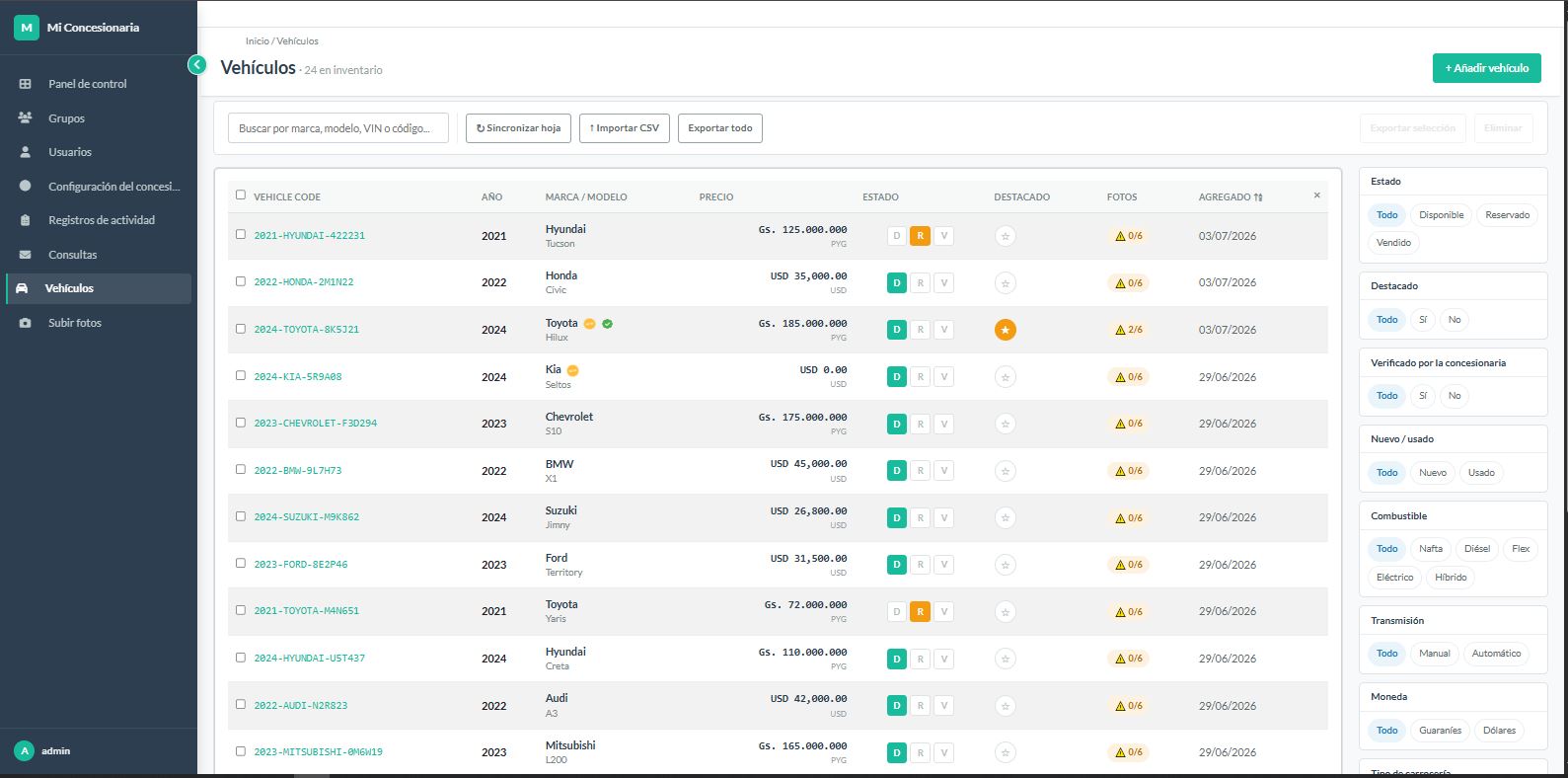
Task: Star the BMW X1 as featured
Action: point(1005,471)
